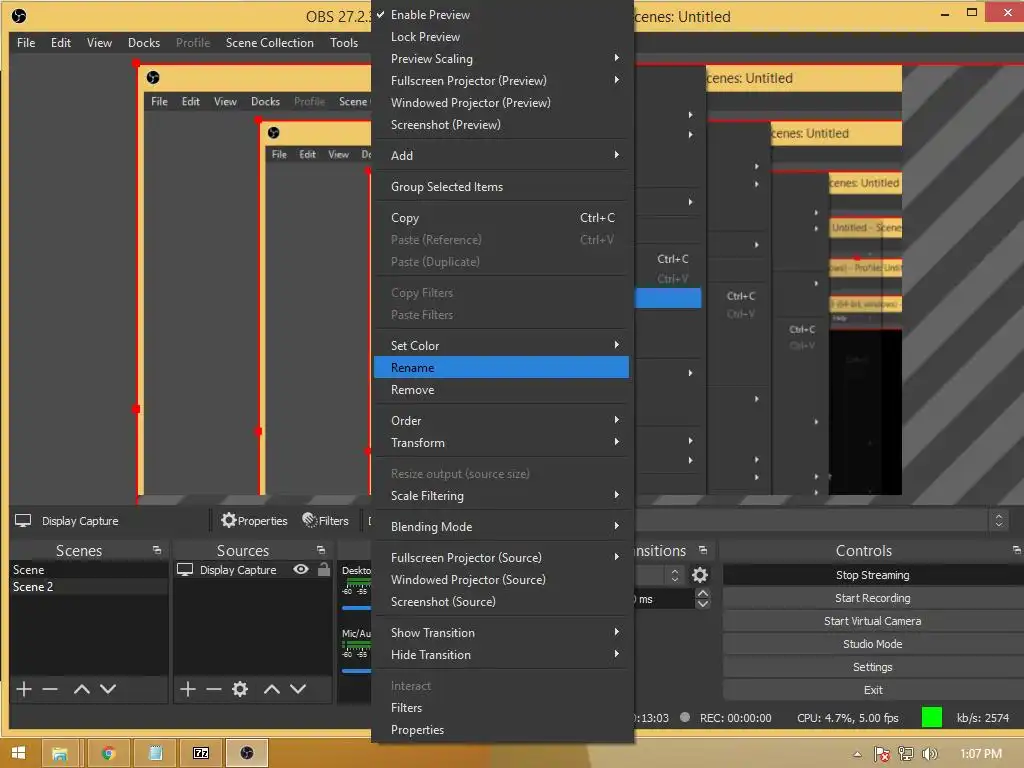Remove selected scene with minus icon
Image resolution: width=1024 pixels, height=768 pixels.
pos(50,689)
